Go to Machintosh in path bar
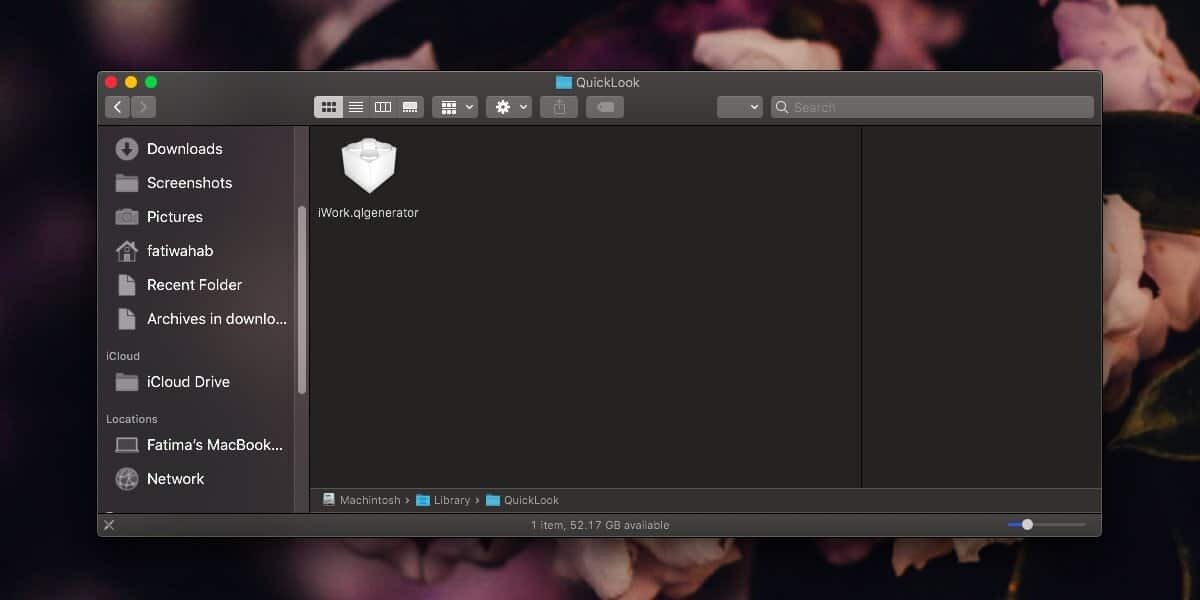The height and width of the screenshot is (600, 1200). point(369,500)
